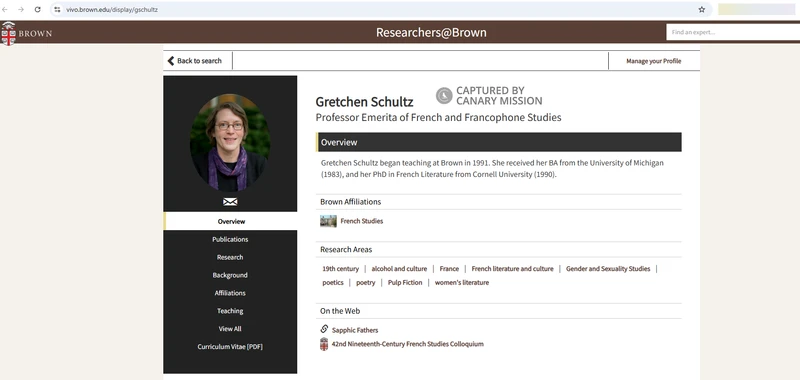Open Curriculum Vitae [PDF] link
800x380 pixels.
(230, 346)
